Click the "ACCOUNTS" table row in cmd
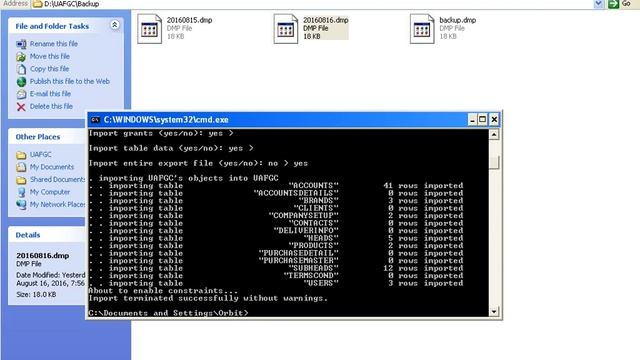Image resolution: width=640 pixels, height=360 pixels. pos(276,186)
